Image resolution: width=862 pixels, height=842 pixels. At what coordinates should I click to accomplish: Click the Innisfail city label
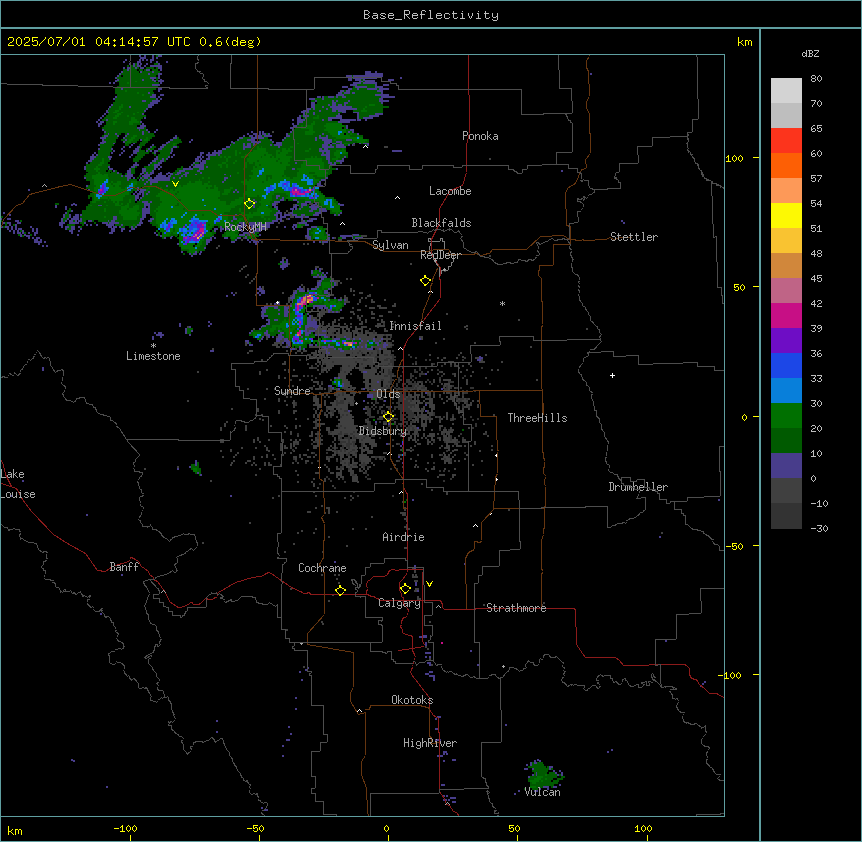pyautogui.click(x=415, y=326)
